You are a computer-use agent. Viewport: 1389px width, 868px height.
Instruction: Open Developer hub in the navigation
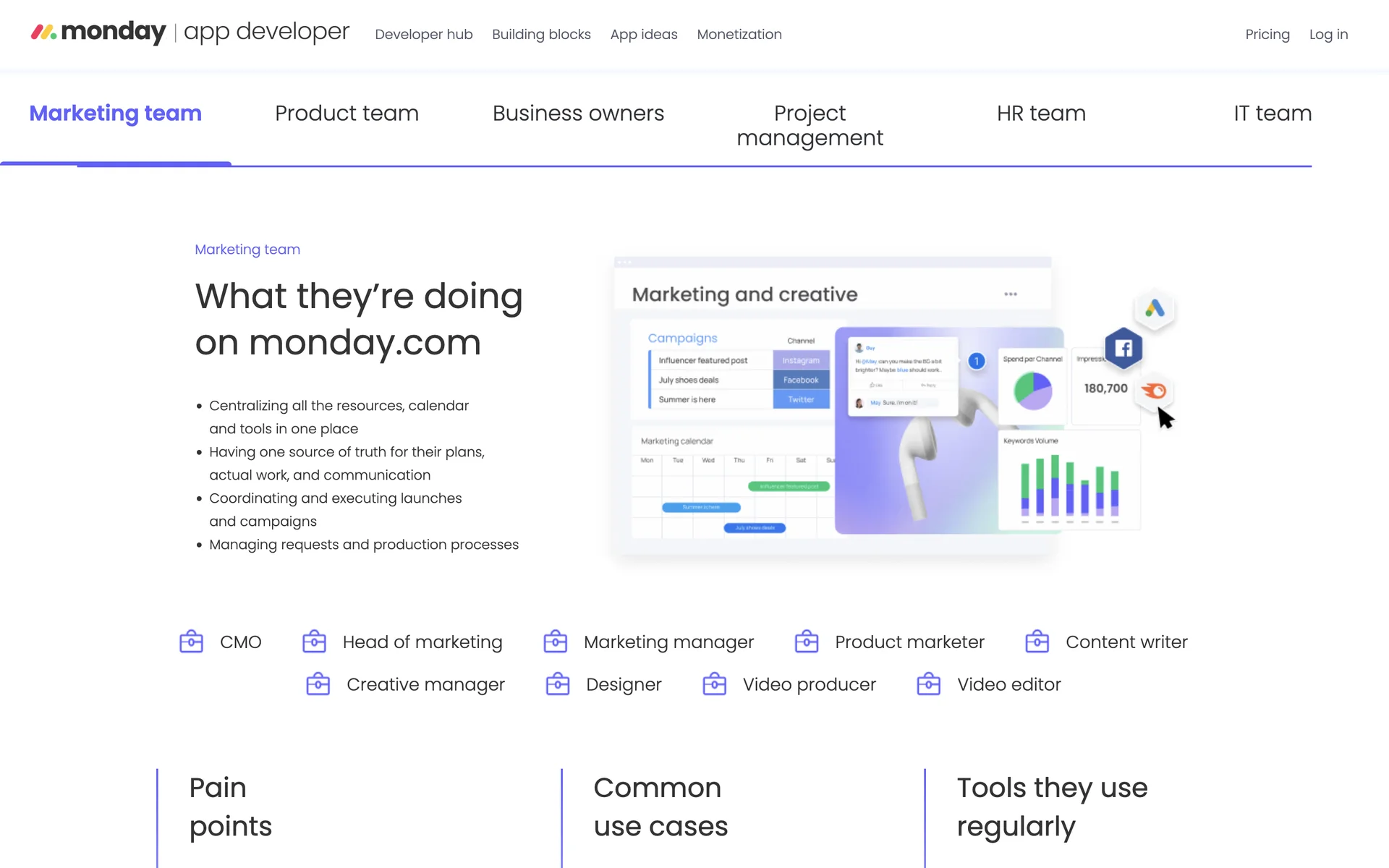(x=423, y=35)
